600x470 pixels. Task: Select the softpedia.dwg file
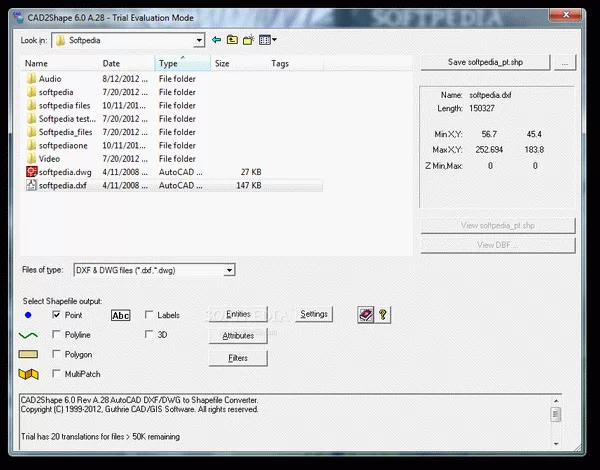pos(63,172)
